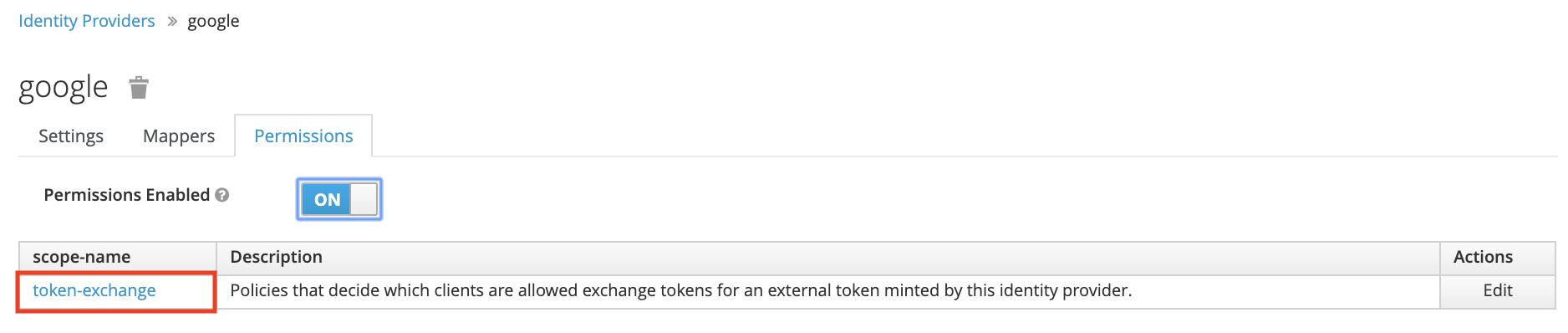Click the blue ON label of the switch
The image size is (1568, 333).
(x=327, y=199)
